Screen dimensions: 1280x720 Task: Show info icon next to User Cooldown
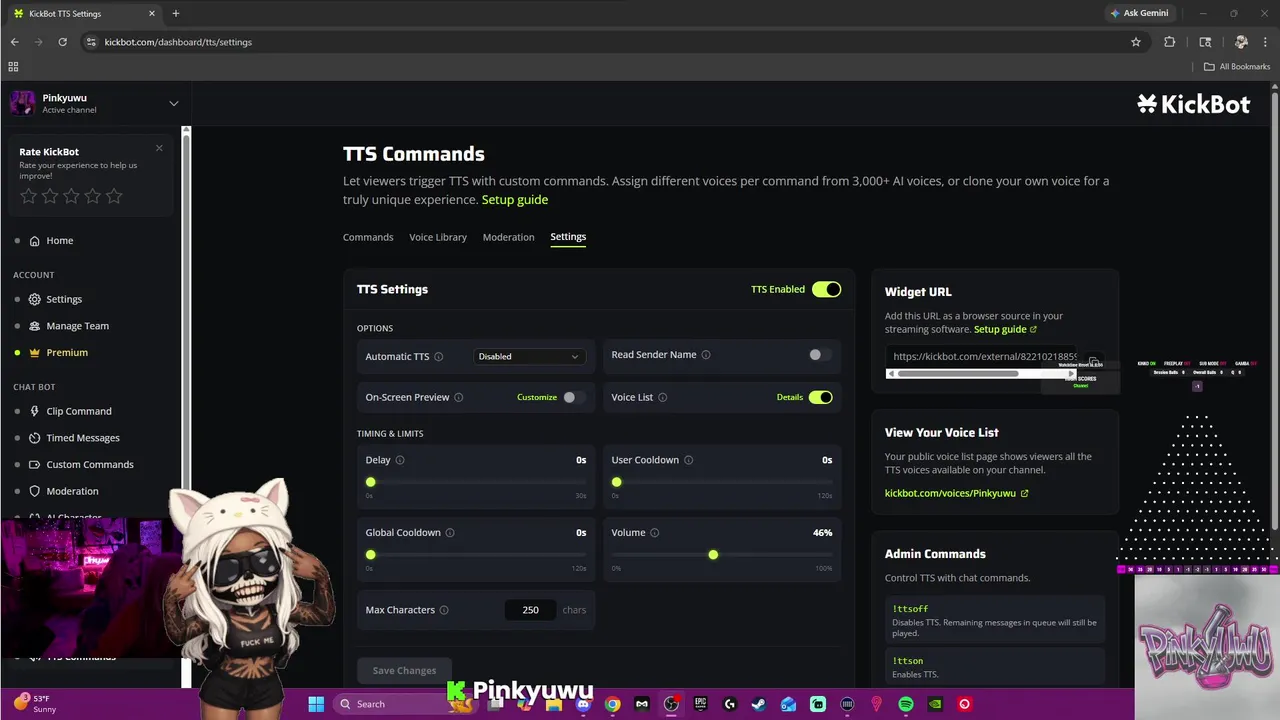coord(689,461)
